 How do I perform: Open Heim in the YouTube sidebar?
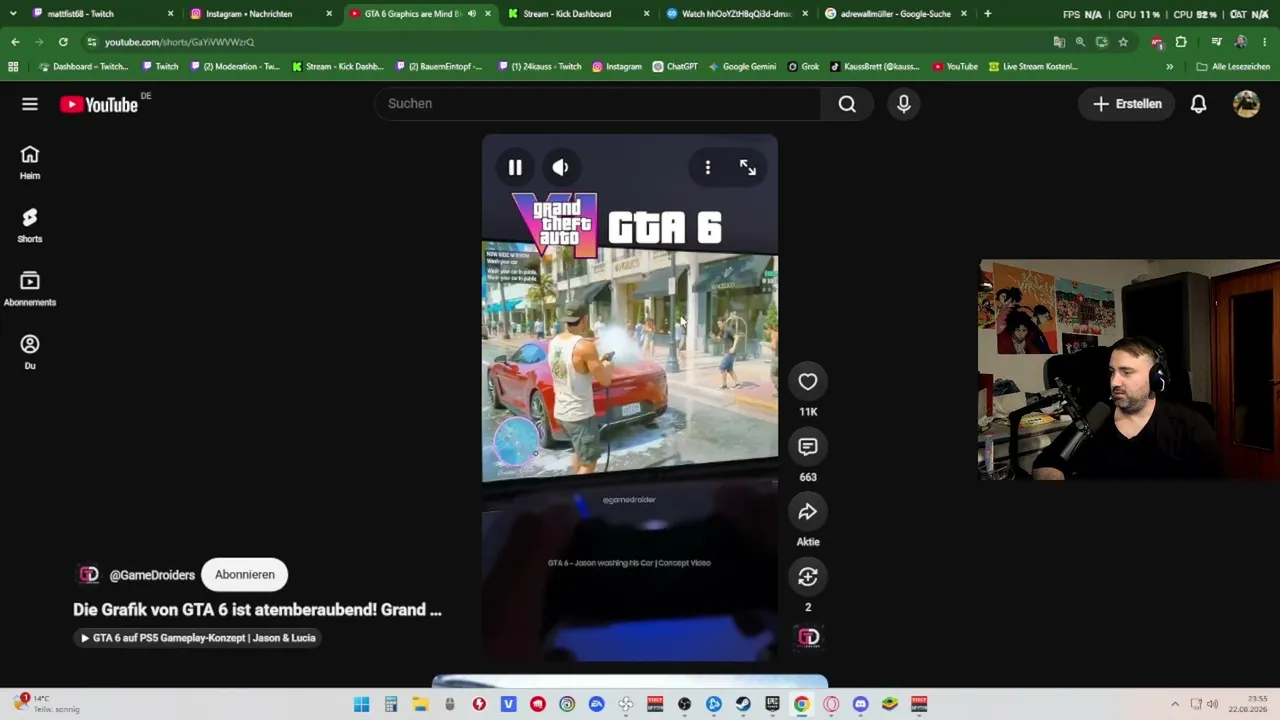[30, 162]
